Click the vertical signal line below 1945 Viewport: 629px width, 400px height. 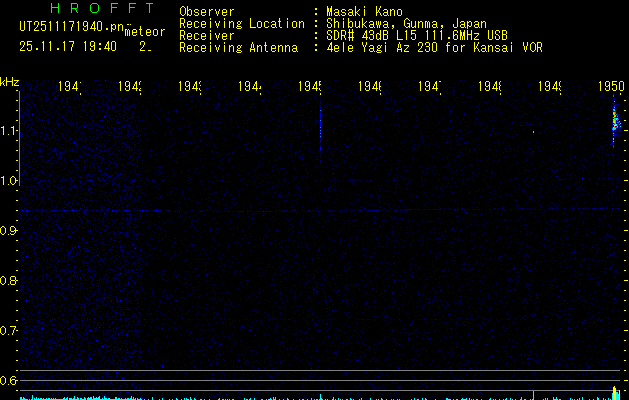pos(321,128)
